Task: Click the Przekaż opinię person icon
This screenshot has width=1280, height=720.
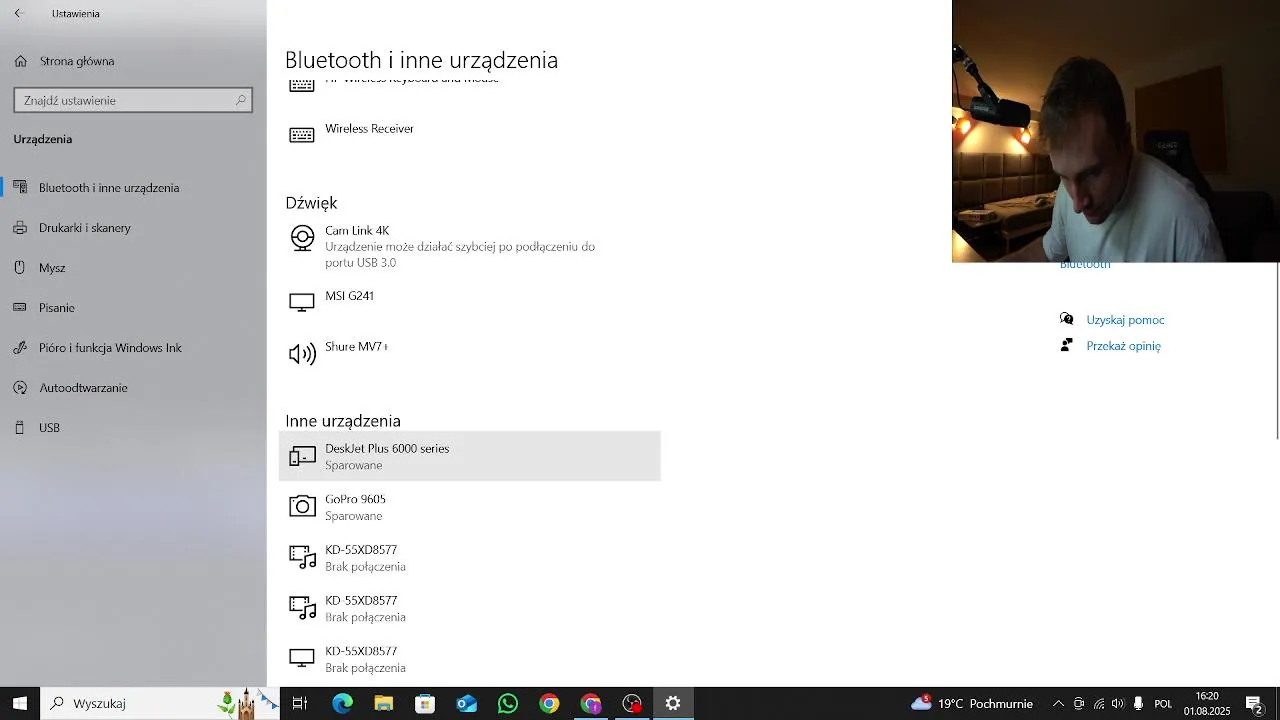Action: pyautogui.click(x=1066, y=345)
